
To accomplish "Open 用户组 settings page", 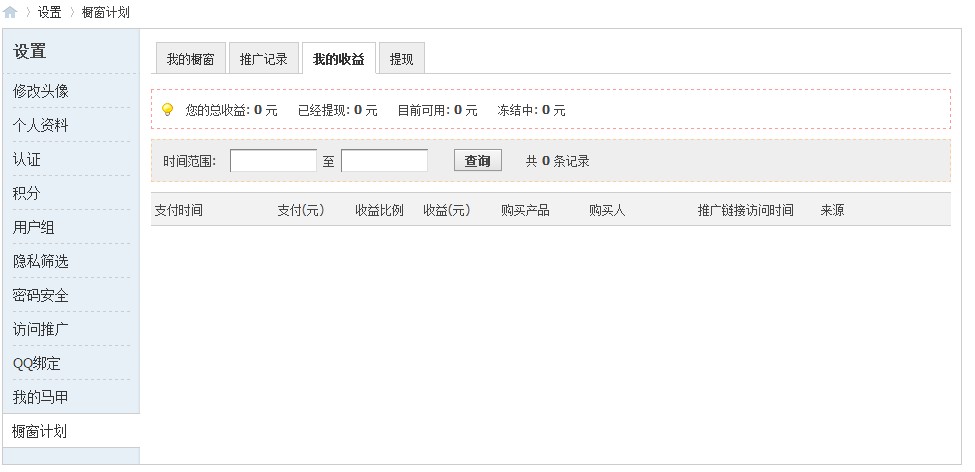I will click(x=34, y=227).
